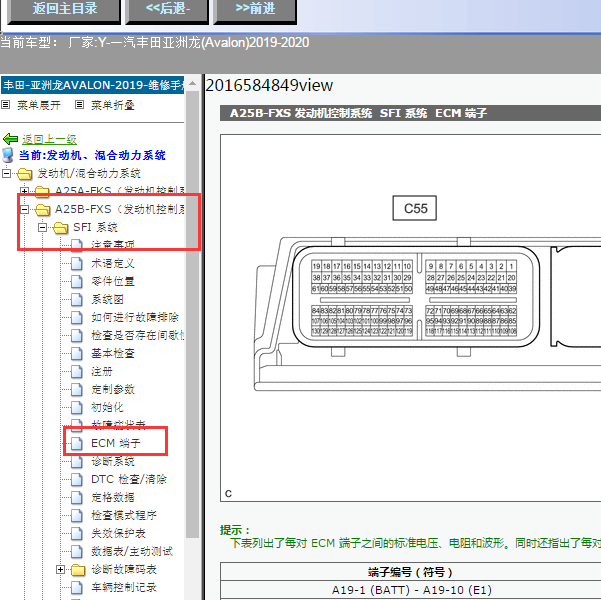Screen dimensions: 601x600
Task: Click the sidebar scrollbar up arrow
Action: [192, 83]
